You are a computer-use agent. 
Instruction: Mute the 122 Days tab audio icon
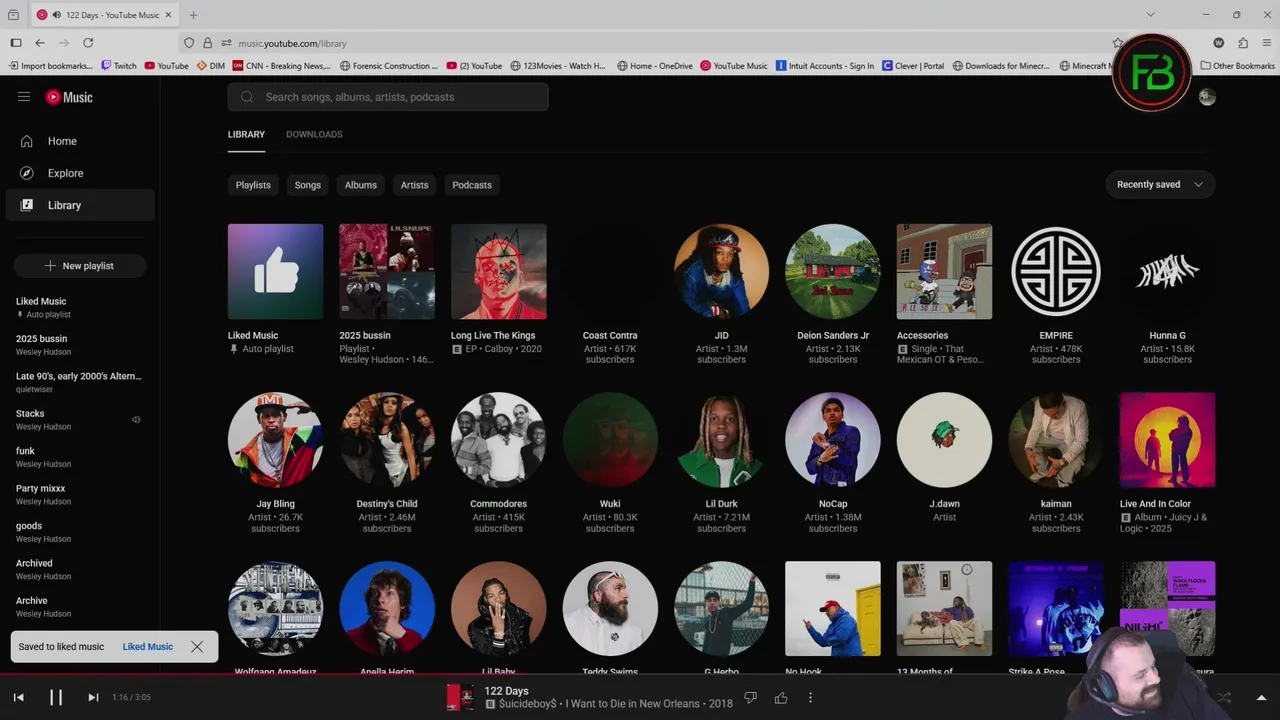(56, 15)
